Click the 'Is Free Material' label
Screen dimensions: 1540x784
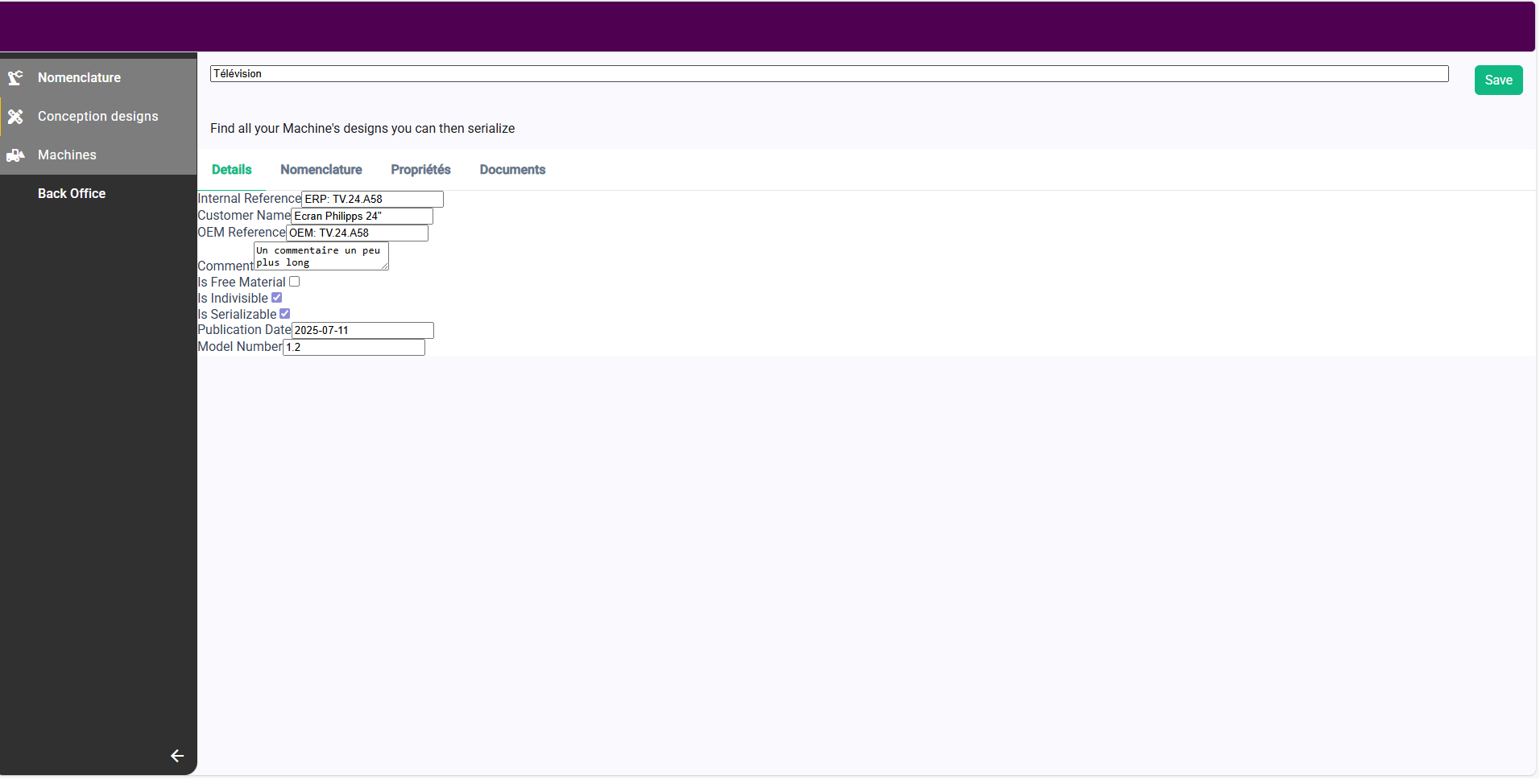pos(242,283)
